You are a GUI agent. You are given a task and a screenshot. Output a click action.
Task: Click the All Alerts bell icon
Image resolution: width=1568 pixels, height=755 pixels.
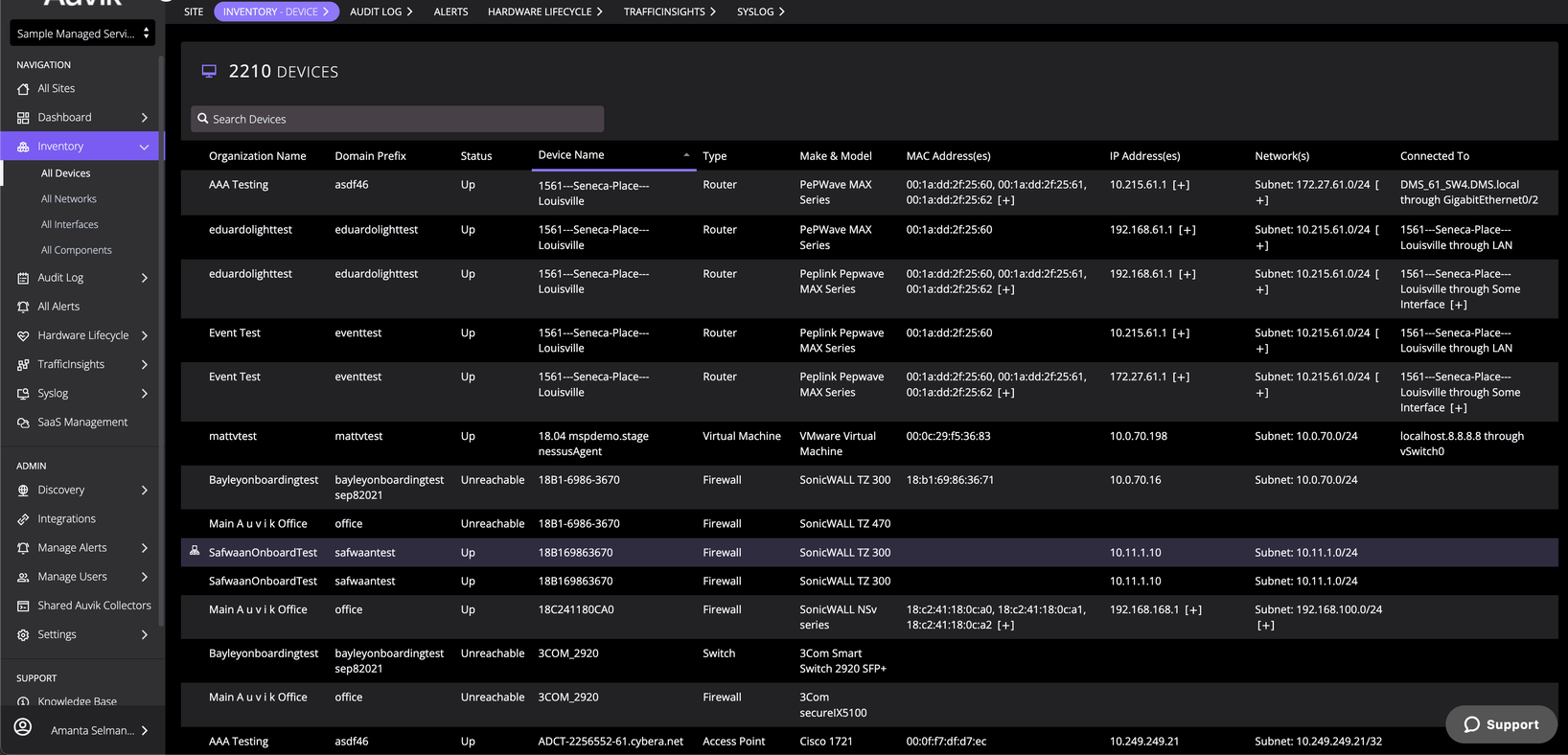[23, 307]
